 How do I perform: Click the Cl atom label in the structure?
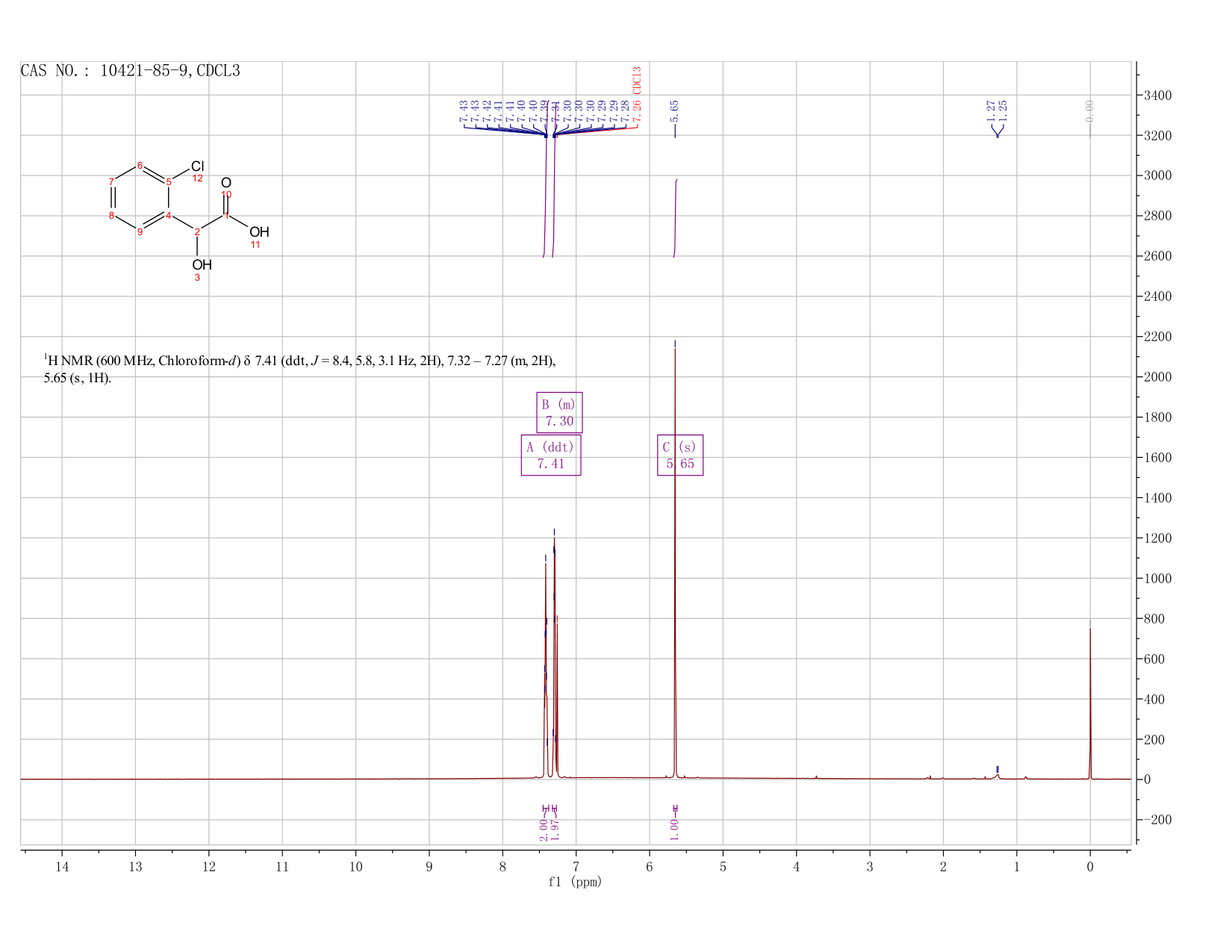point(197,166)
